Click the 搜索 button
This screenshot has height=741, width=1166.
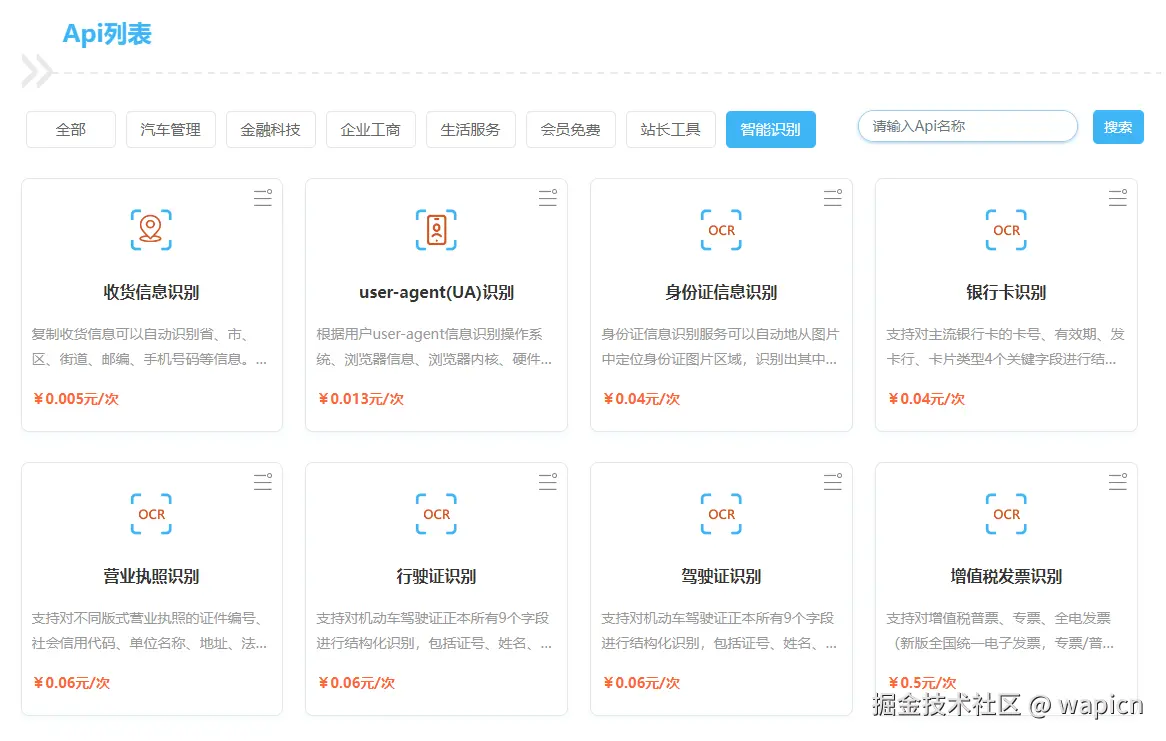1118,127
